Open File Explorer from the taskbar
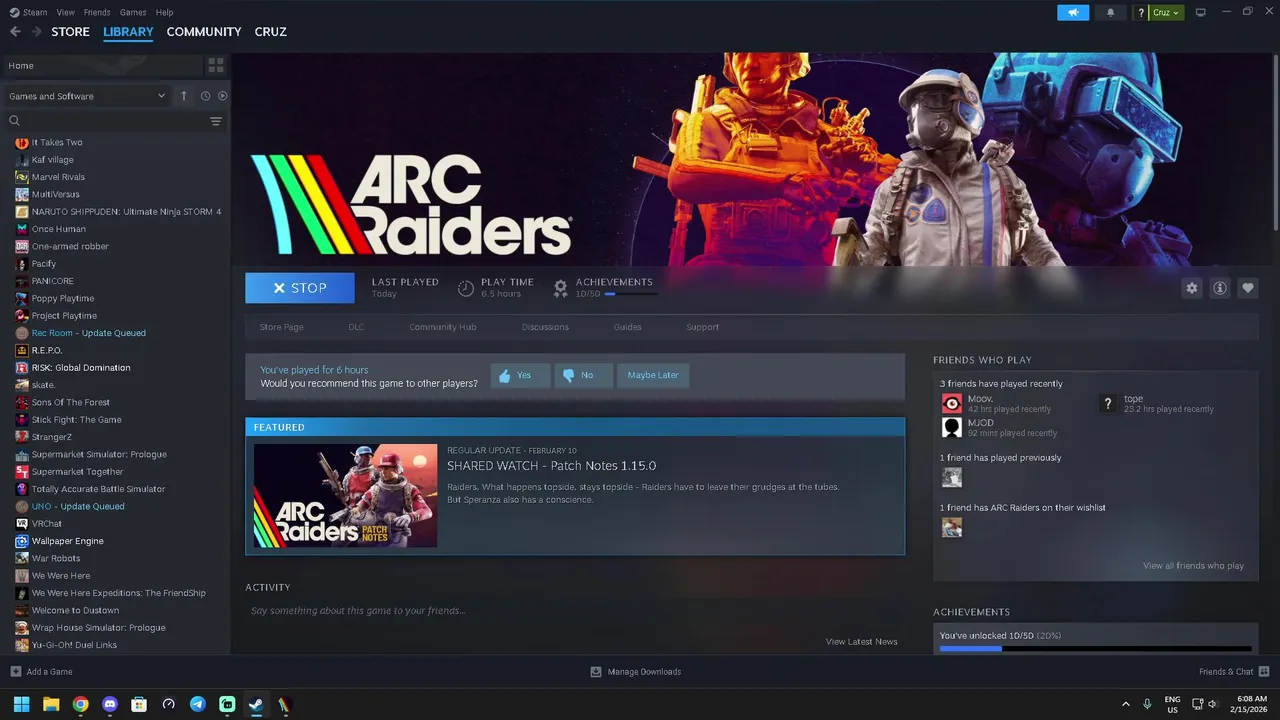 coord(51,704)
